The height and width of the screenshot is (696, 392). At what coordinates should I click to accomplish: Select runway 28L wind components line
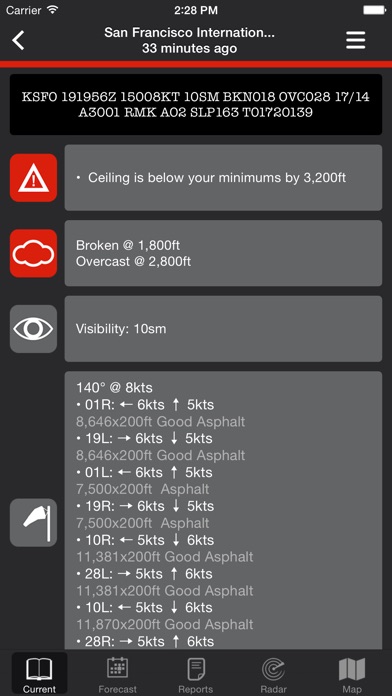(144, 574)
